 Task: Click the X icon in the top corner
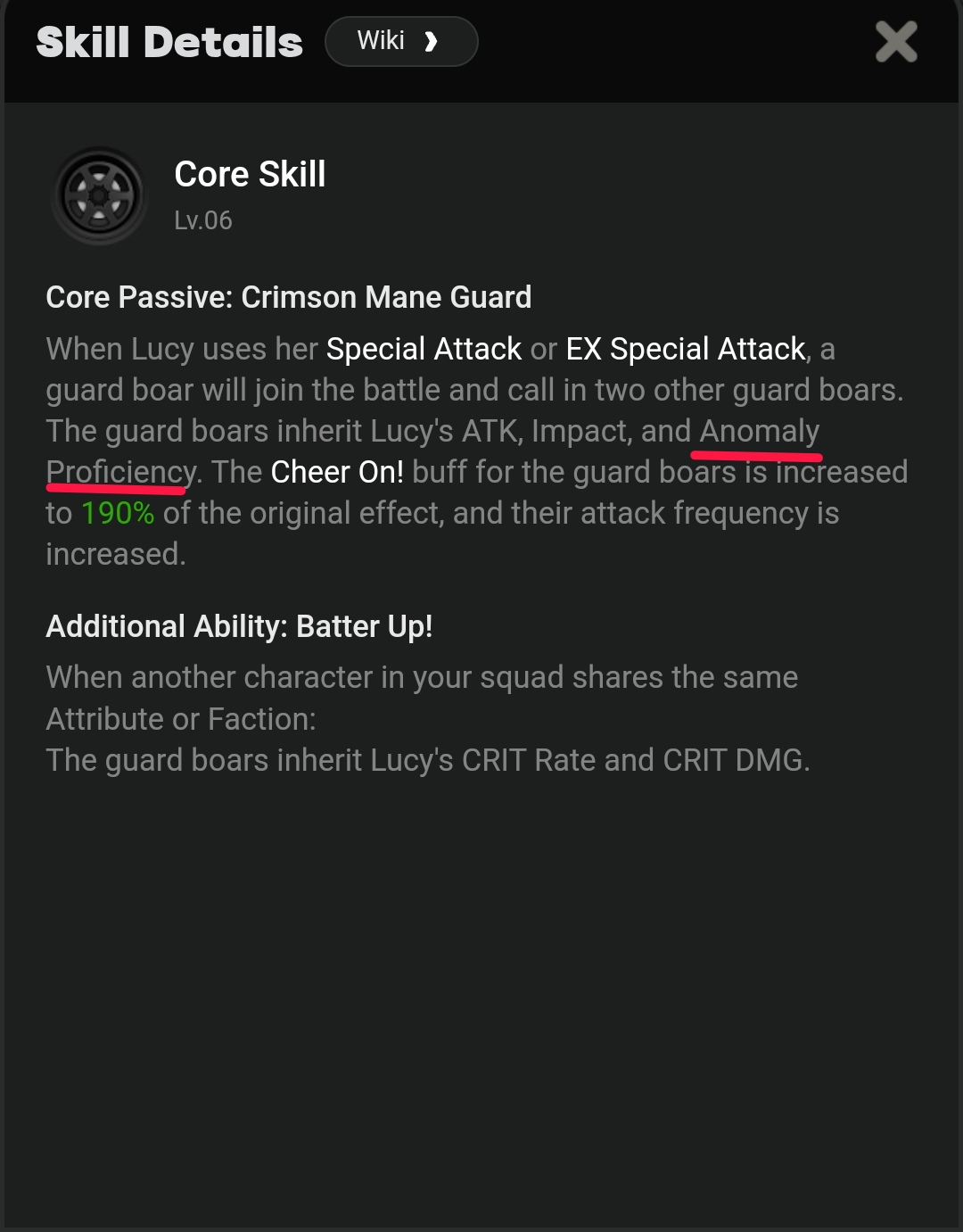click(x=897, y=41)
